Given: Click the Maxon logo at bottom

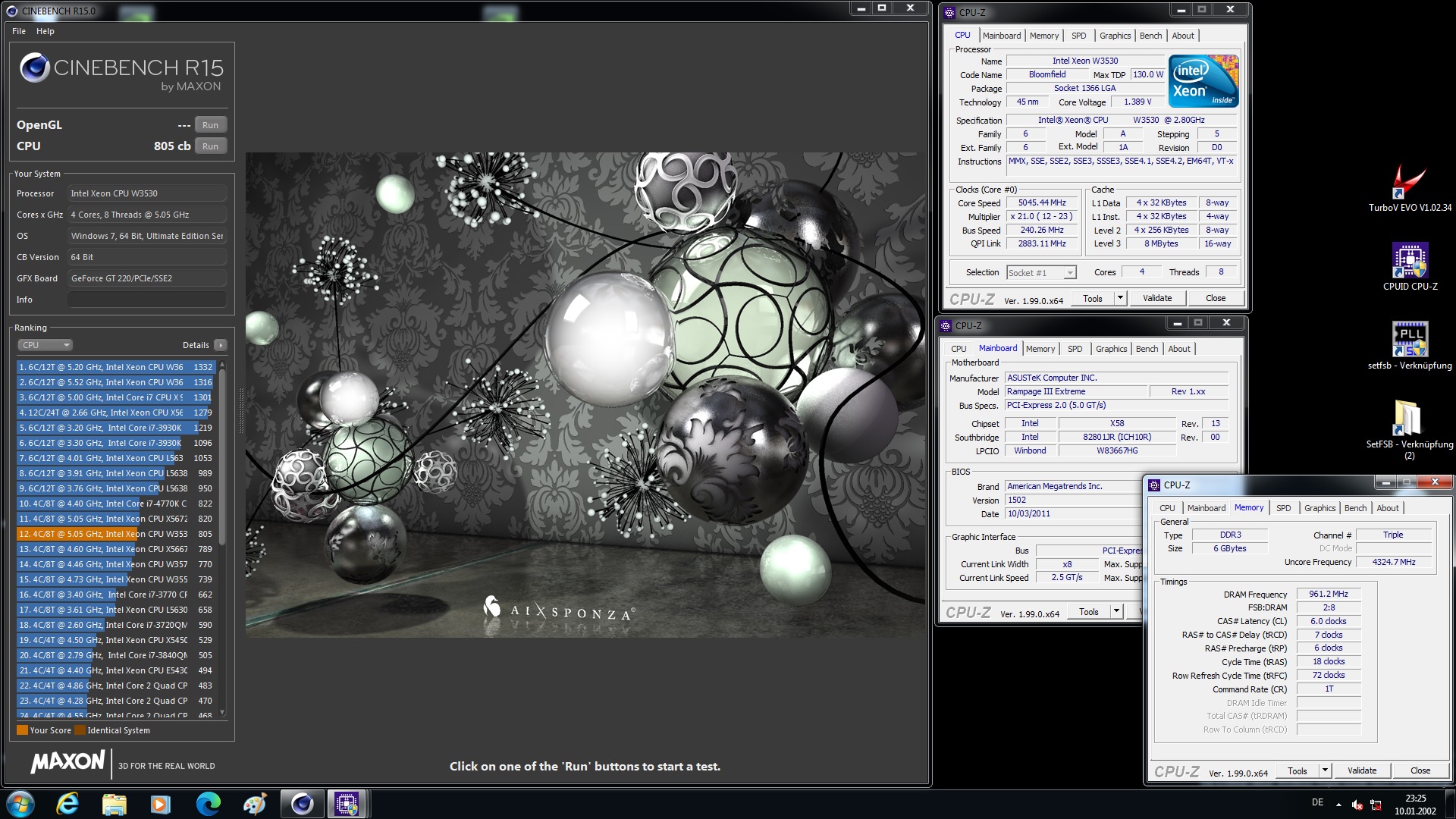Looking at the screenshot, I should [x=67, y=762].
